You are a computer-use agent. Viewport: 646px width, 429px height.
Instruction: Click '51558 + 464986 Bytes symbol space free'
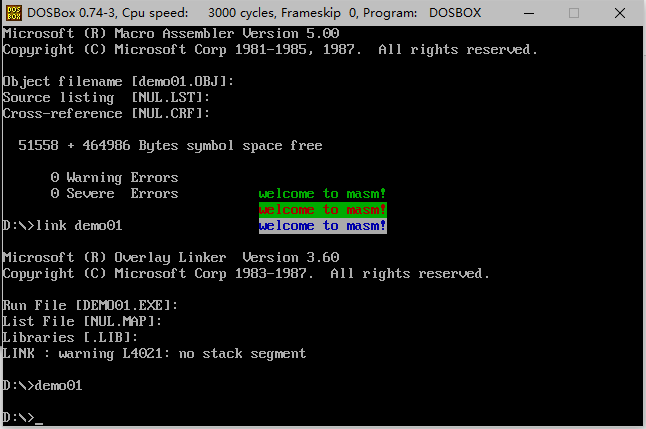point(170,145)
